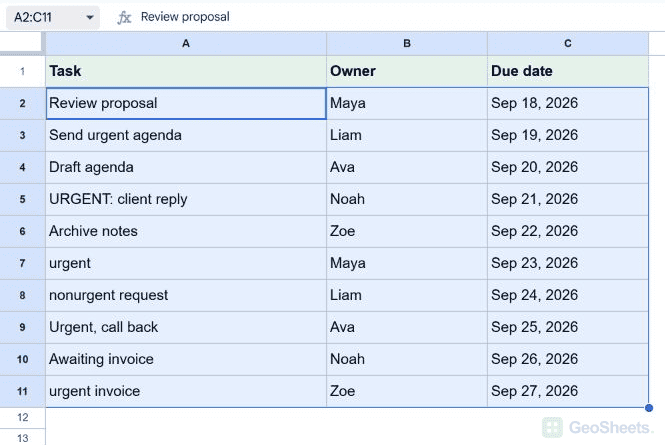Viewport: 665px width, 445px height.
Task: Select row 1 header
Action: pos(22,71)
